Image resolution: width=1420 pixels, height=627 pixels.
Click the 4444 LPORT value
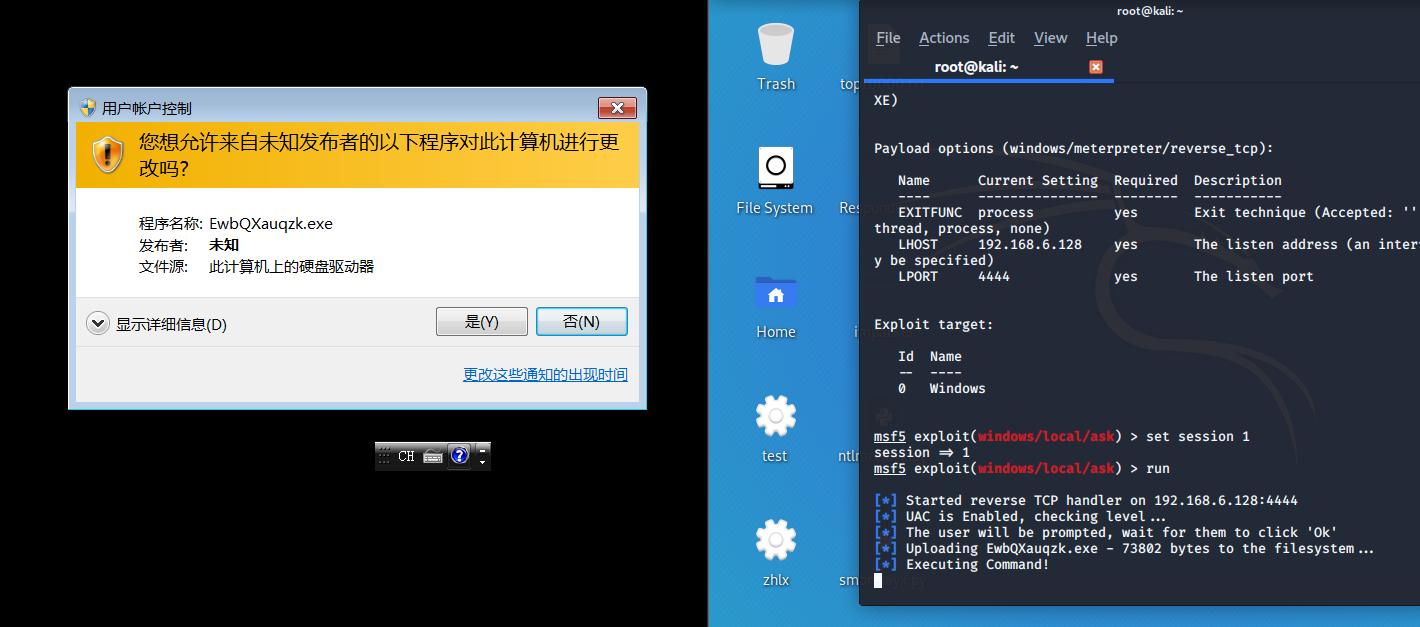point(994,276)
